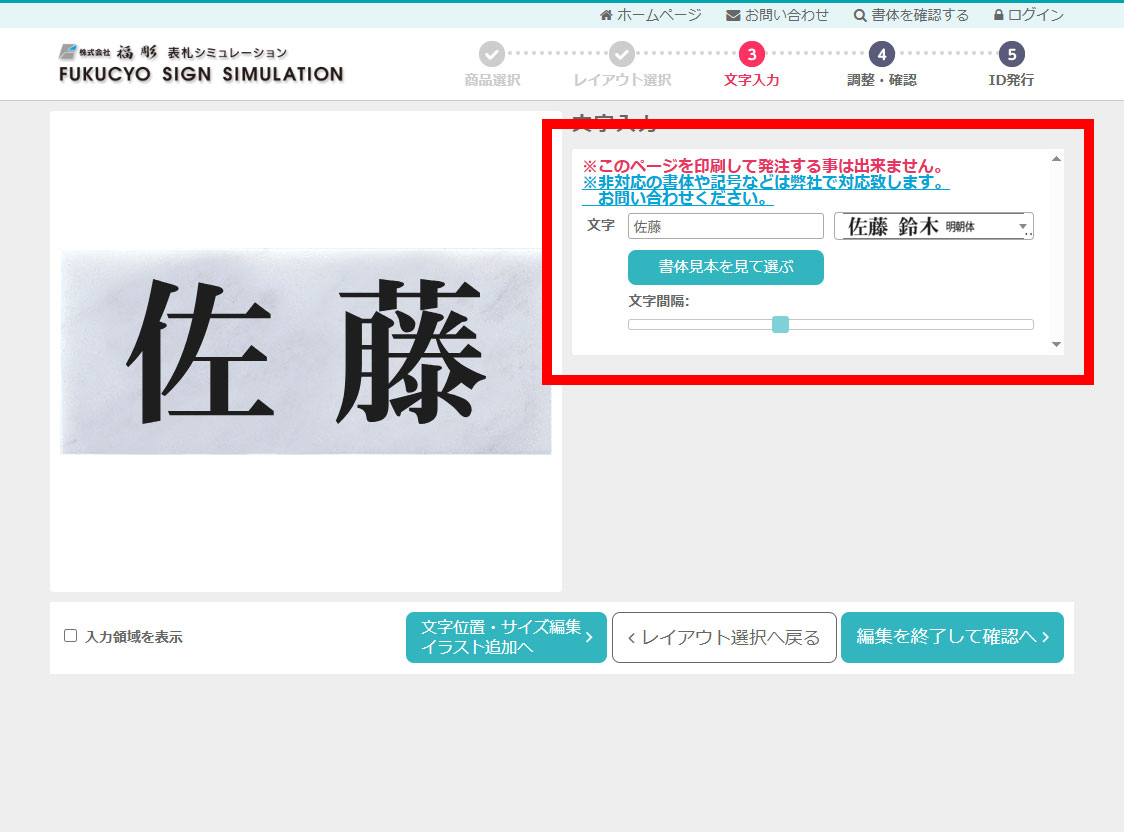Click the 文字間隔 slider handle
This screenshot has width=1124, height=832.
[780, 325]
